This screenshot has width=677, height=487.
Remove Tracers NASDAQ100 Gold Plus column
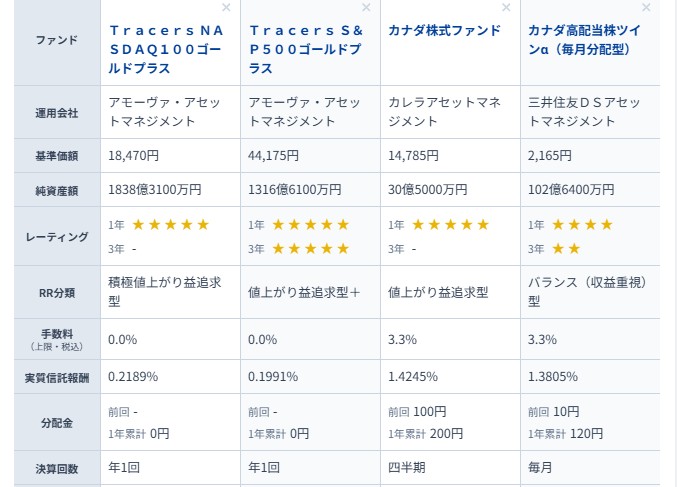click(x=226, y=8)
